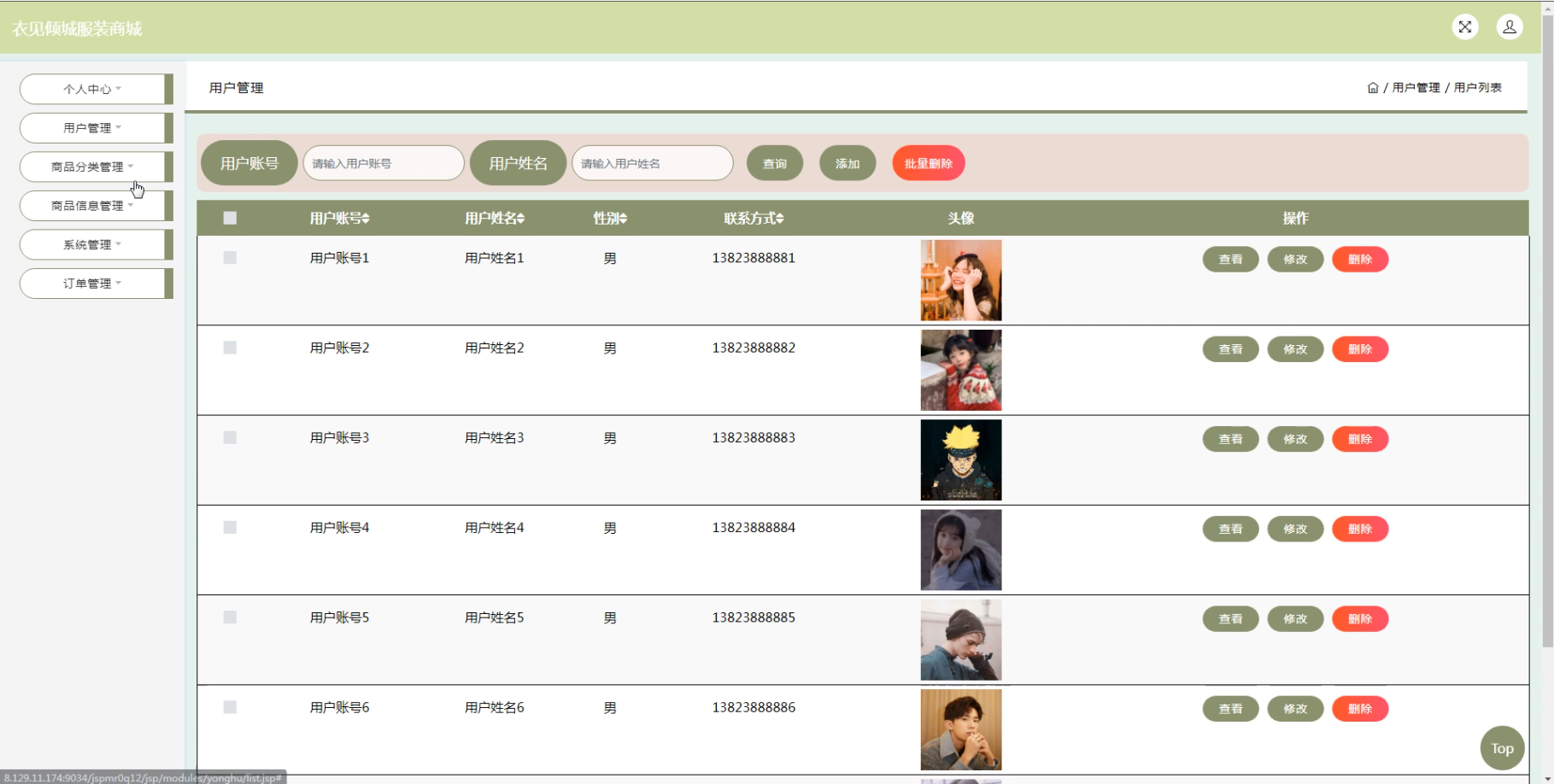Click the 衣见倾城服装商城 site title

coord(78,29)
